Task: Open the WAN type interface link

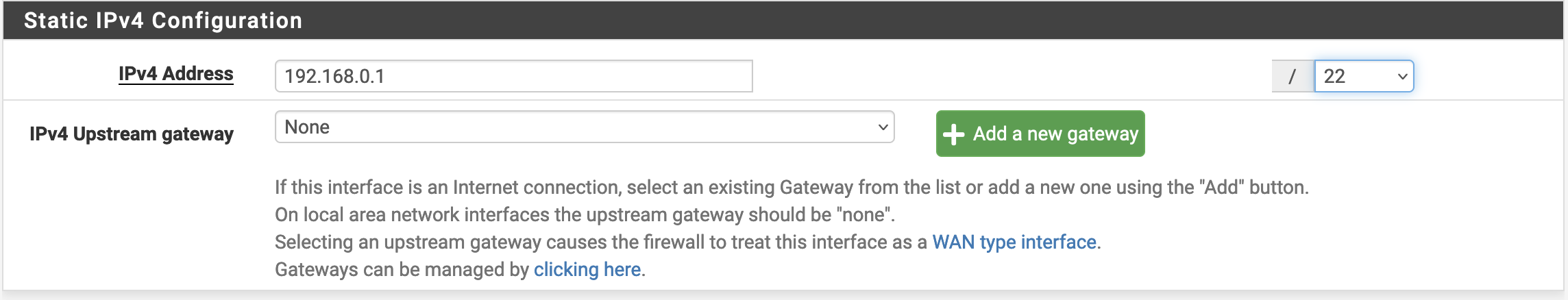Action: click(1014, 242)
